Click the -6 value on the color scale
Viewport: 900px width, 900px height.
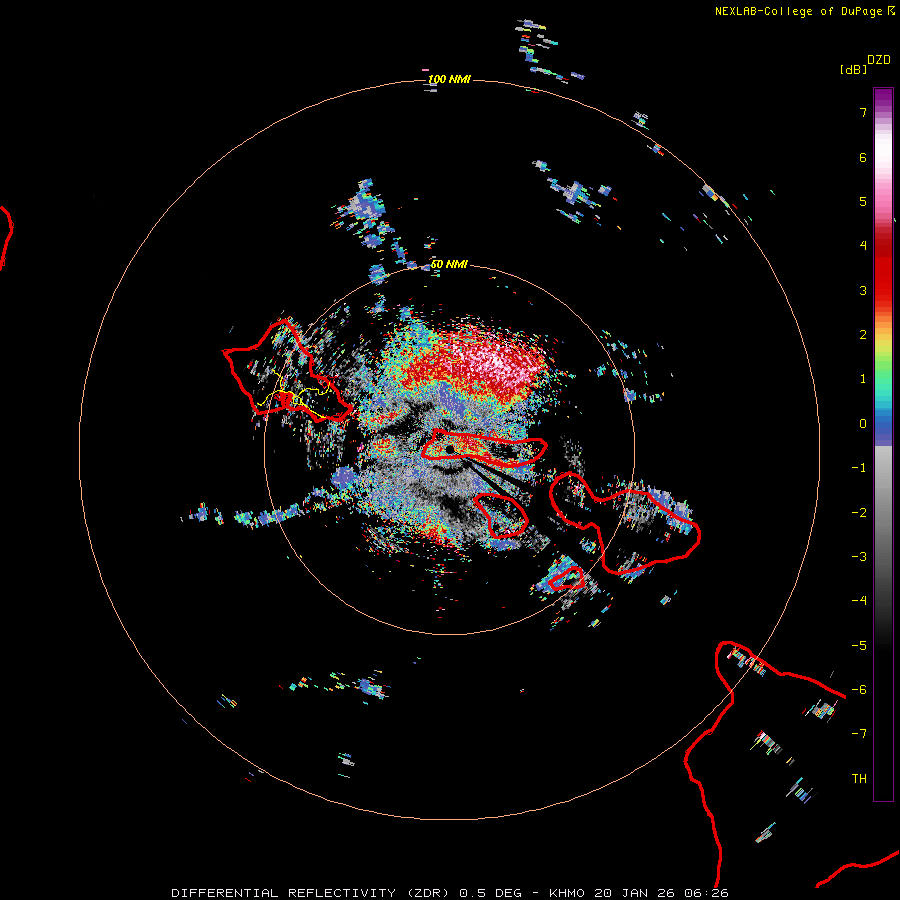(859, 690)
